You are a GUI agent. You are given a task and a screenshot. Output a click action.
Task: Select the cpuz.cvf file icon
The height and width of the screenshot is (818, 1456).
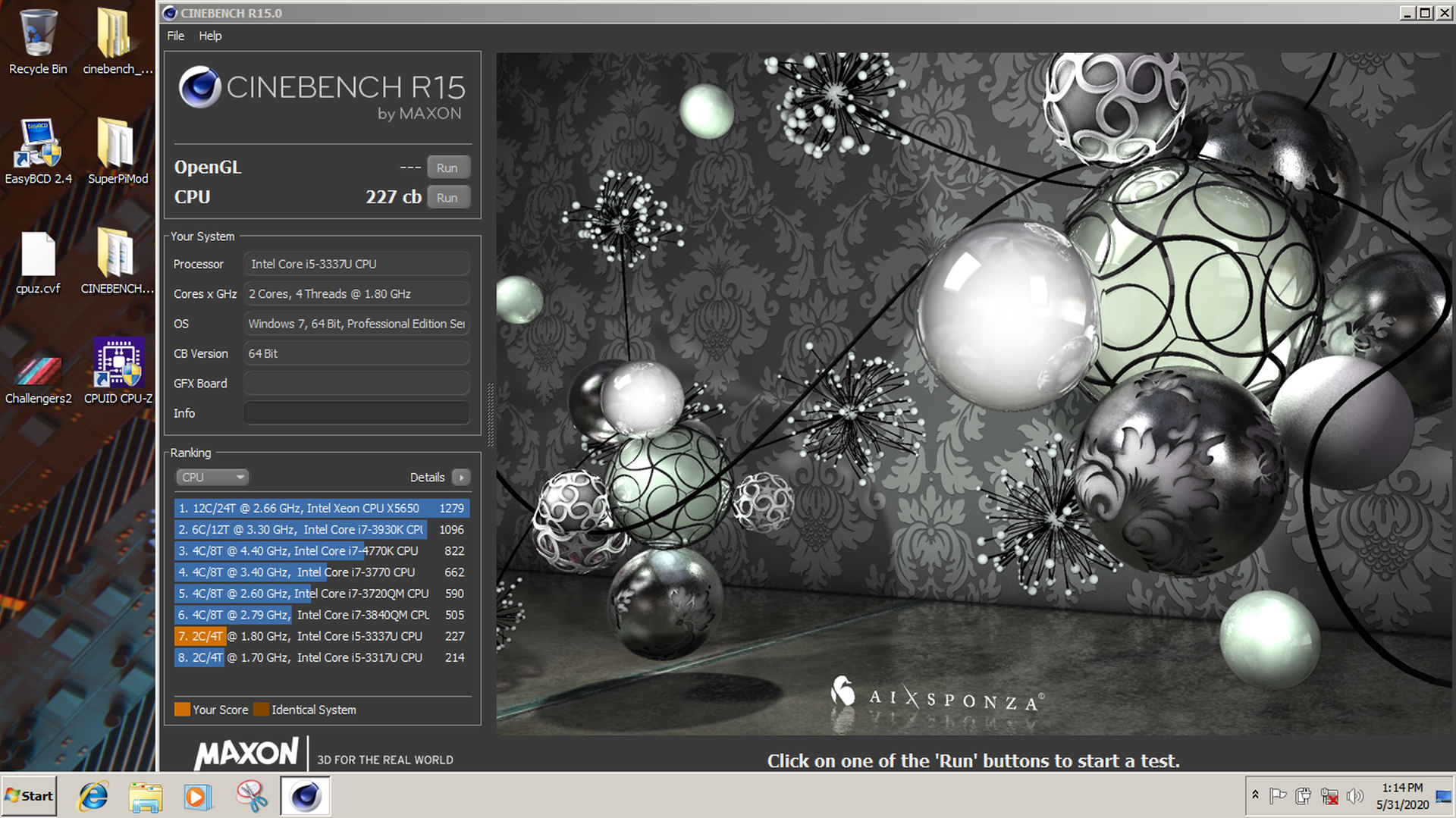pyautogui.click(x=38, y=262)
